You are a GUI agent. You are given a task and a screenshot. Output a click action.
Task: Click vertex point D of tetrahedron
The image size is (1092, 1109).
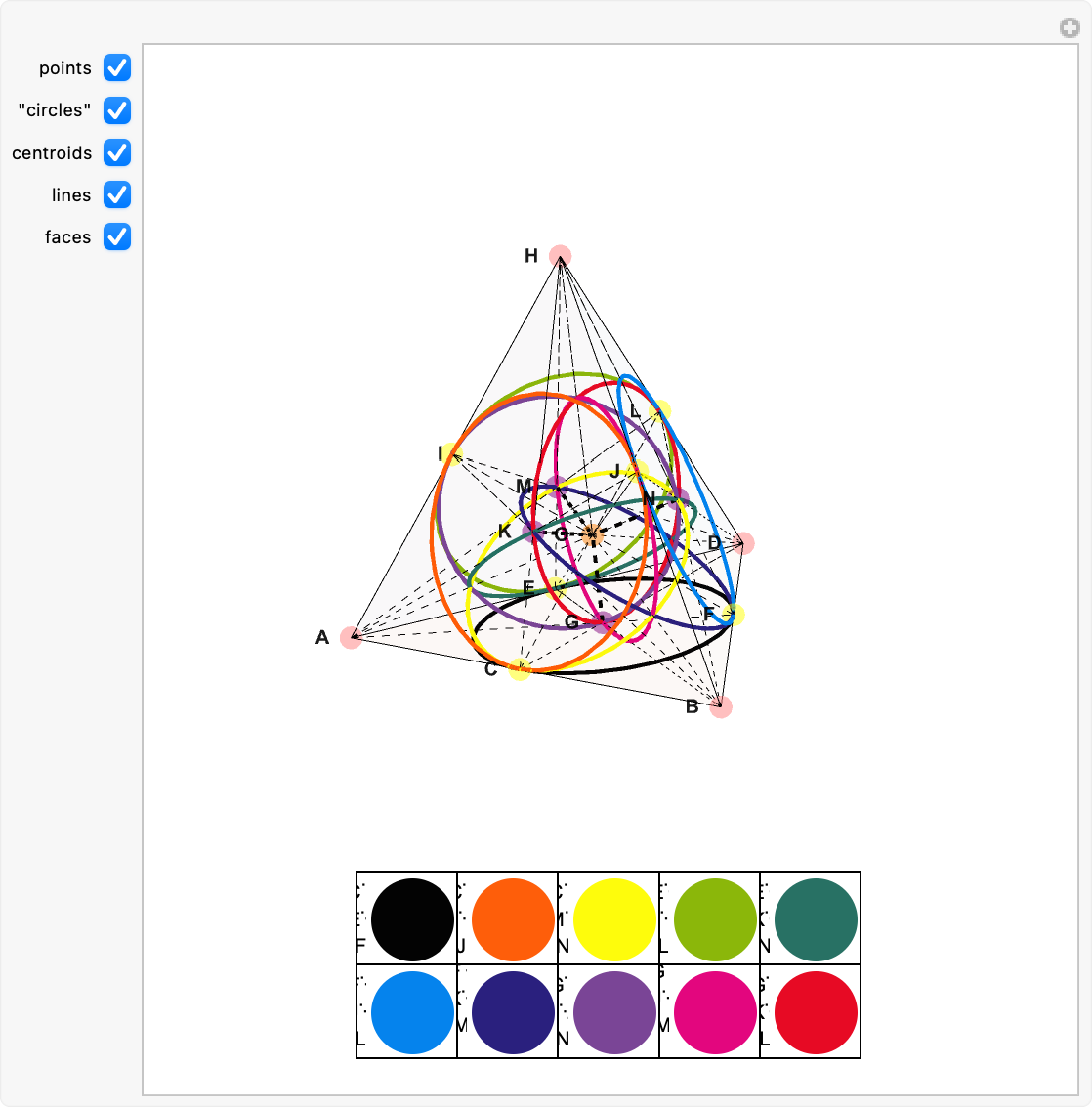coord(743,543)
